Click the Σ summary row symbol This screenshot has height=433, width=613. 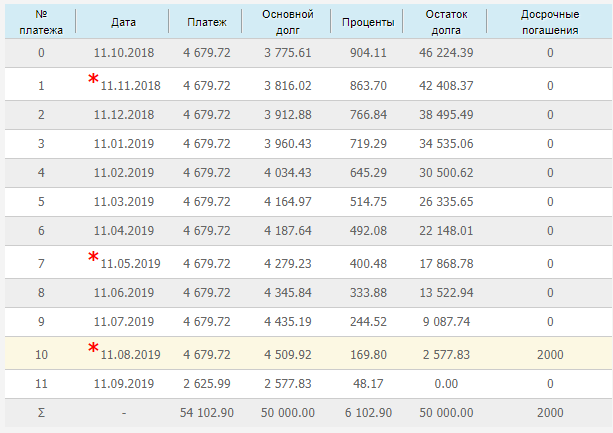[40, 413]
